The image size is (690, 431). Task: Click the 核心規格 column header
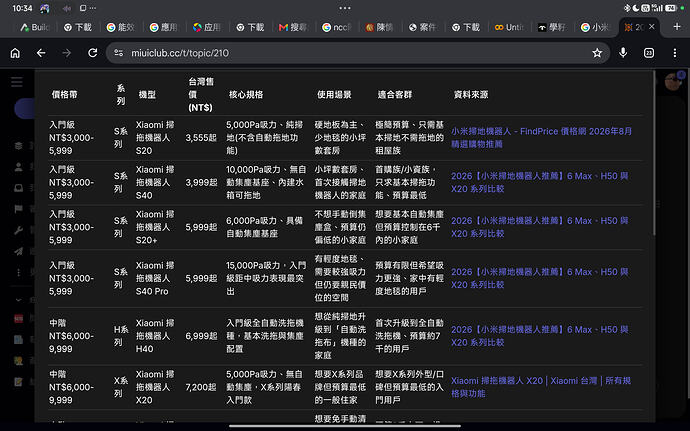tap(246, 94)
